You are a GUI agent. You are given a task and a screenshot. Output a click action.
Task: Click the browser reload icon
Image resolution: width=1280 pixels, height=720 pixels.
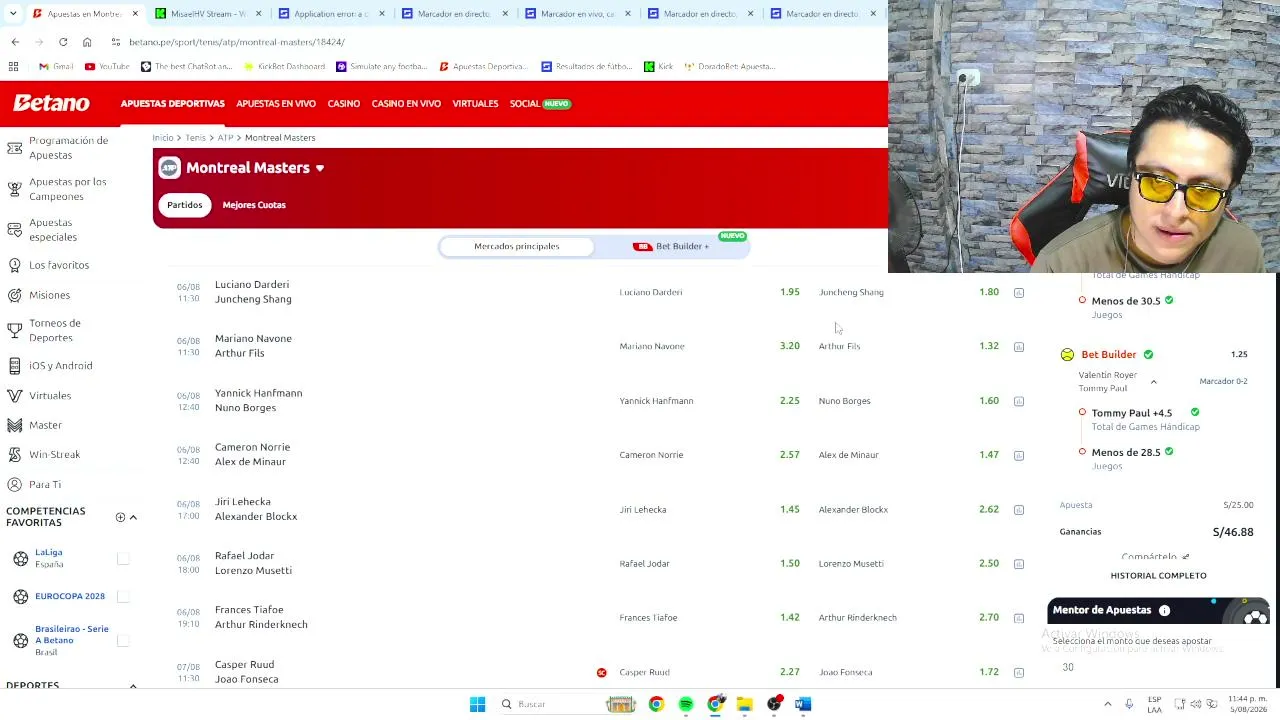pos(63,42)
